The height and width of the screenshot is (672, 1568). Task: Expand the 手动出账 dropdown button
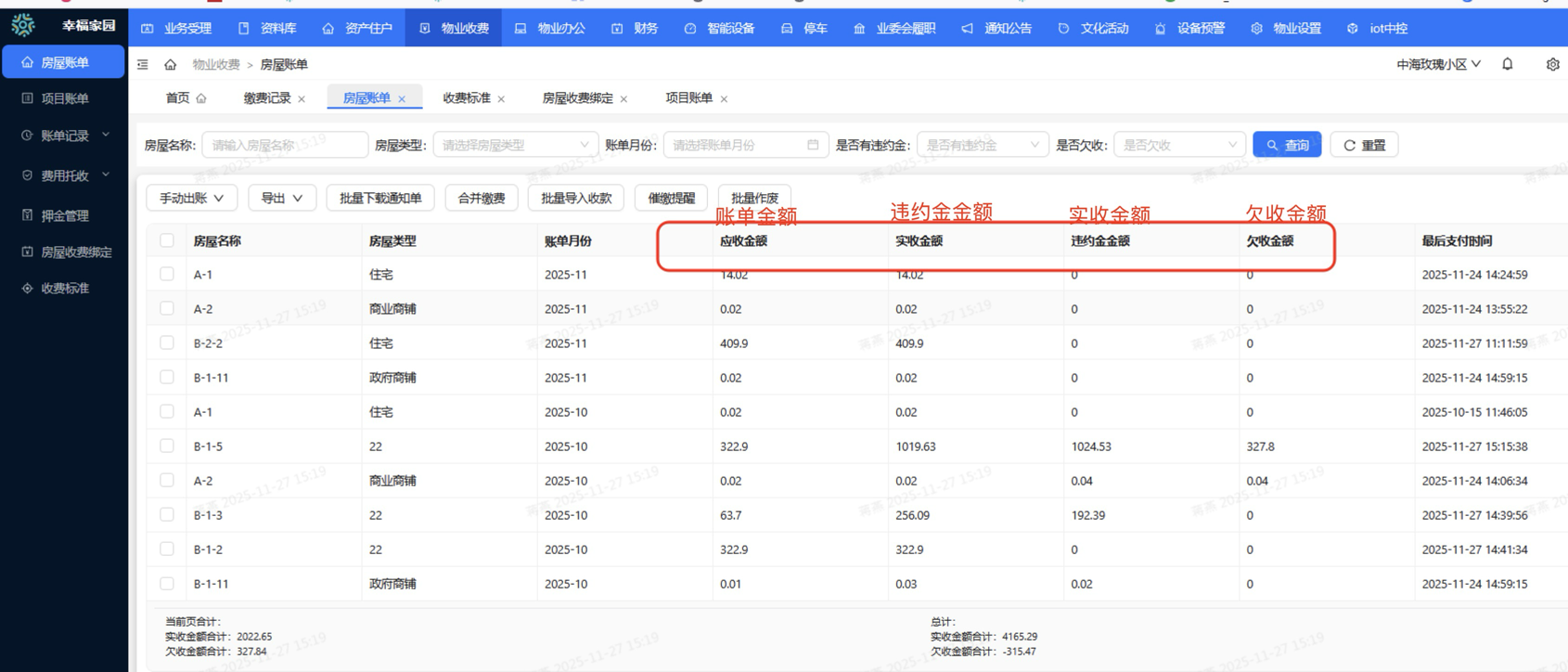[191, 198]
